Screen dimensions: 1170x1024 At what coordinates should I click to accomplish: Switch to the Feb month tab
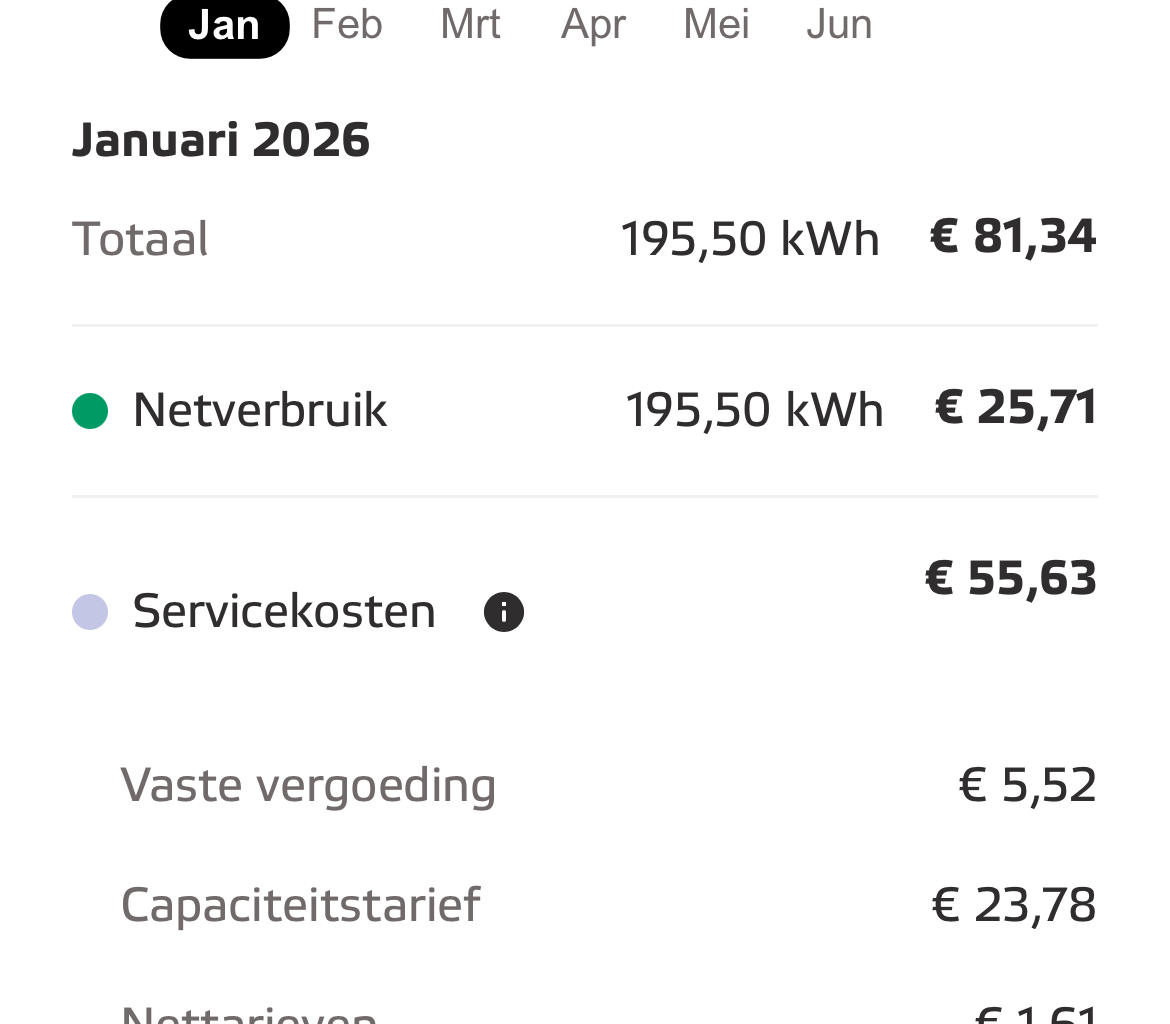click(346, 24)
